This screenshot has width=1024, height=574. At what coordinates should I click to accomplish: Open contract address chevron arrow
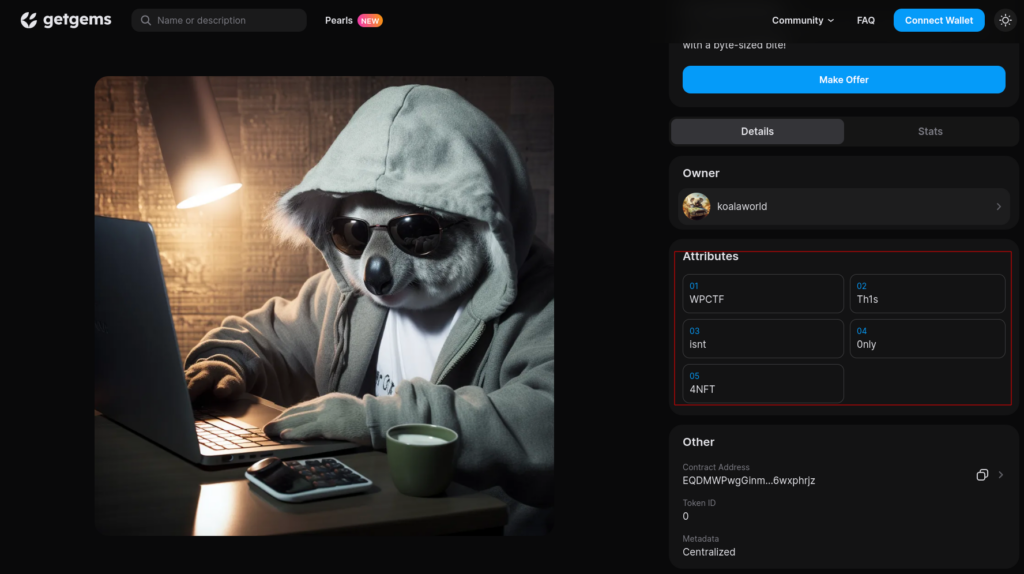tap(1000, 475)
